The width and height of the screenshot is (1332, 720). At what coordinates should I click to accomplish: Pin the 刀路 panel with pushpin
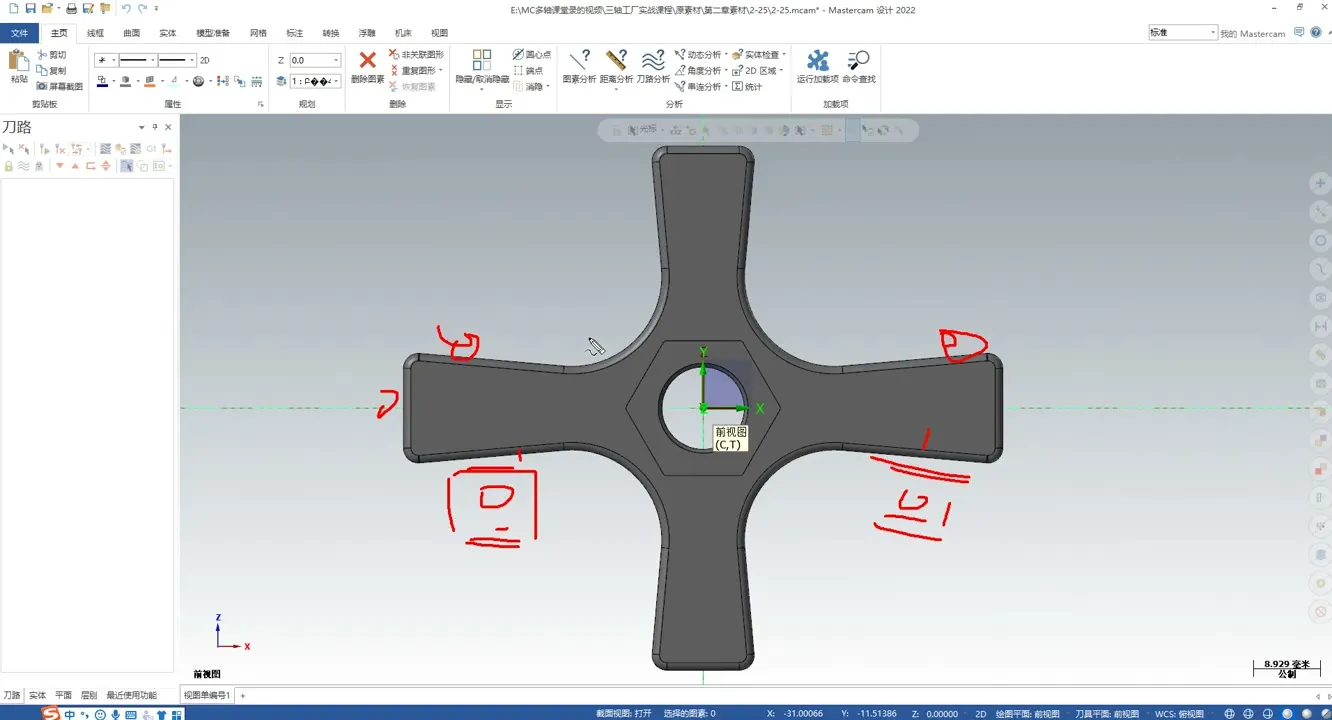coord(155,127)
